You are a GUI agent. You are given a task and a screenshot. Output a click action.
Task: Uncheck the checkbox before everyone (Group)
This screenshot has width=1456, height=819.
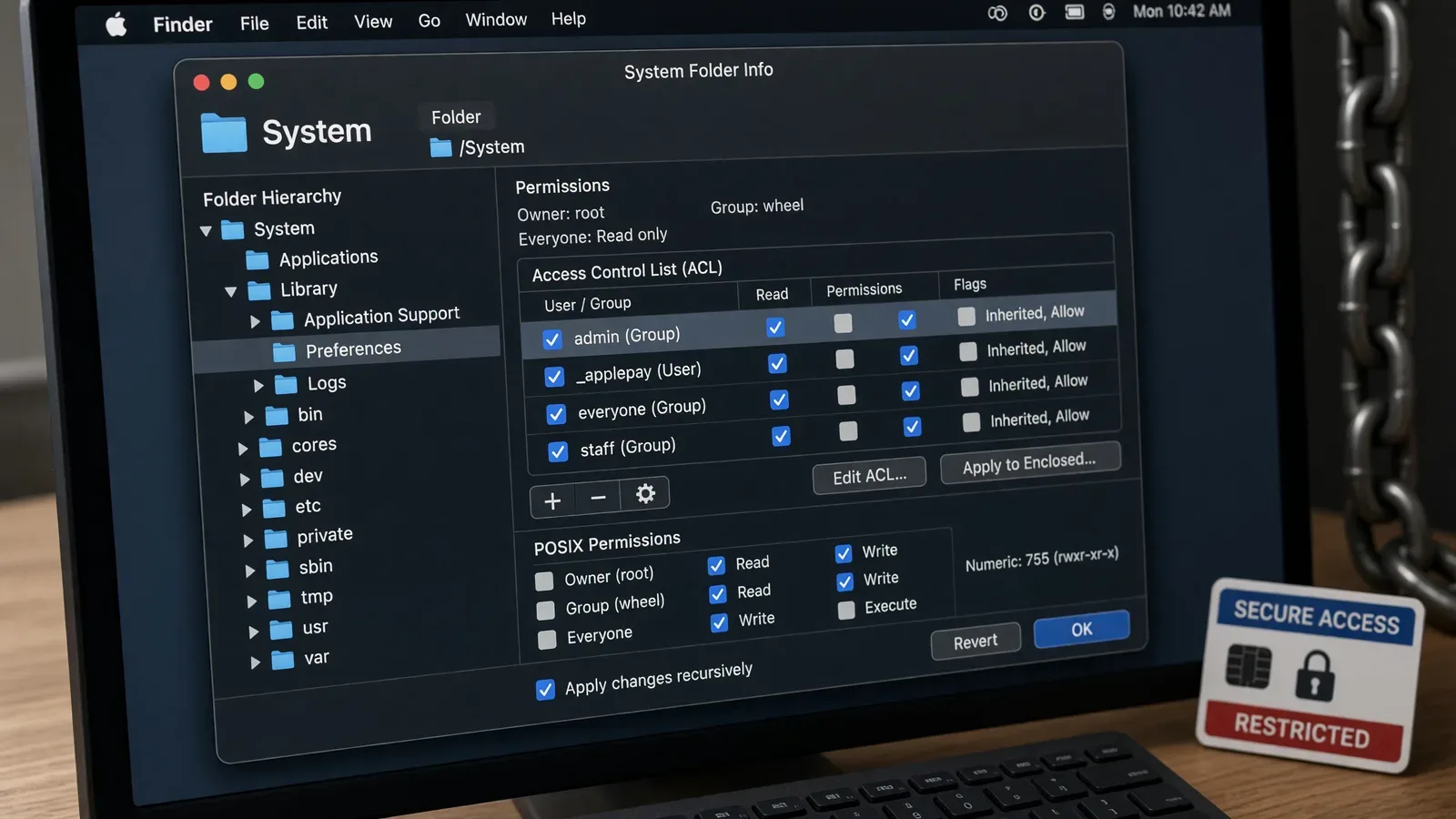pyautogui.click(x=556, y=414)
